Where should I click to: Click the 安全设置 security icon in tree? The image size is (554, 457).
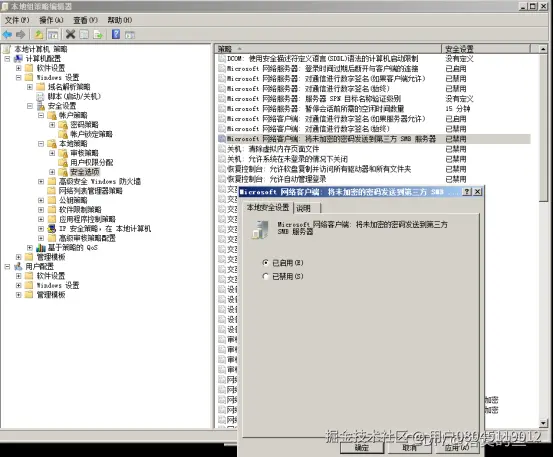tap(41, 106)
